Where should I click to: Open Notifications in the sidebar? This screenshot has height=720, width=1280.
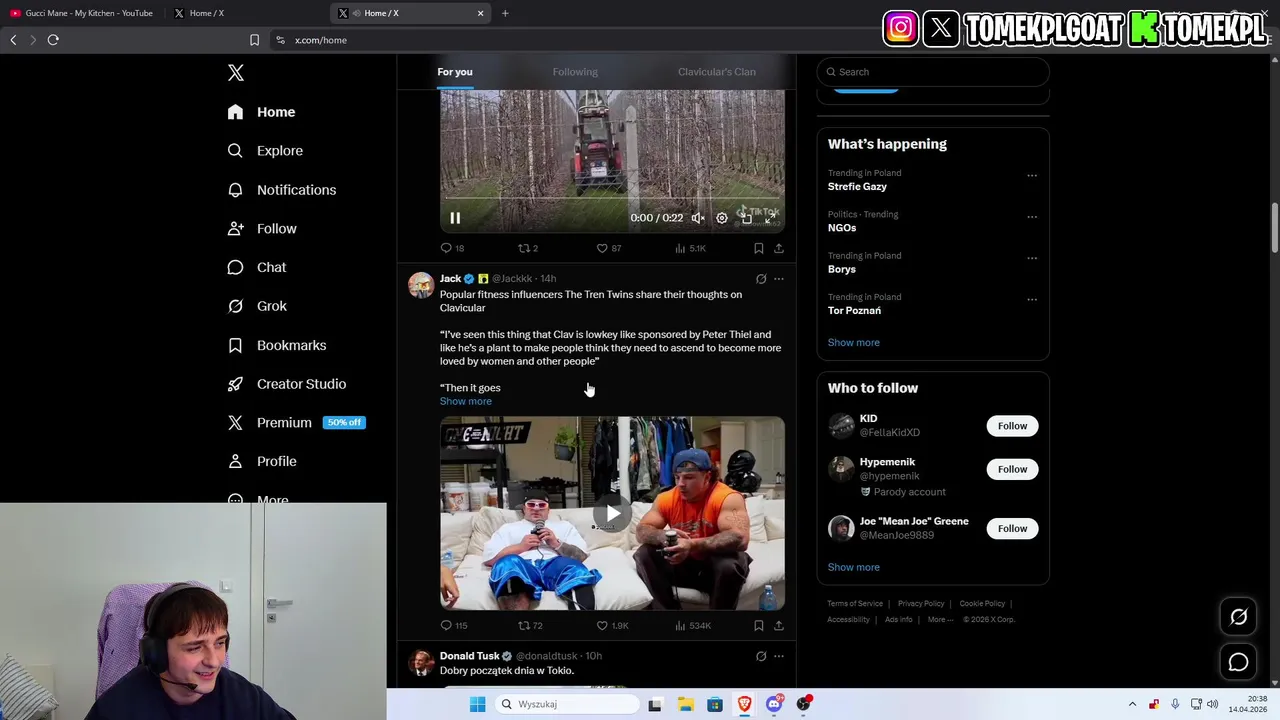click(281, 190)
